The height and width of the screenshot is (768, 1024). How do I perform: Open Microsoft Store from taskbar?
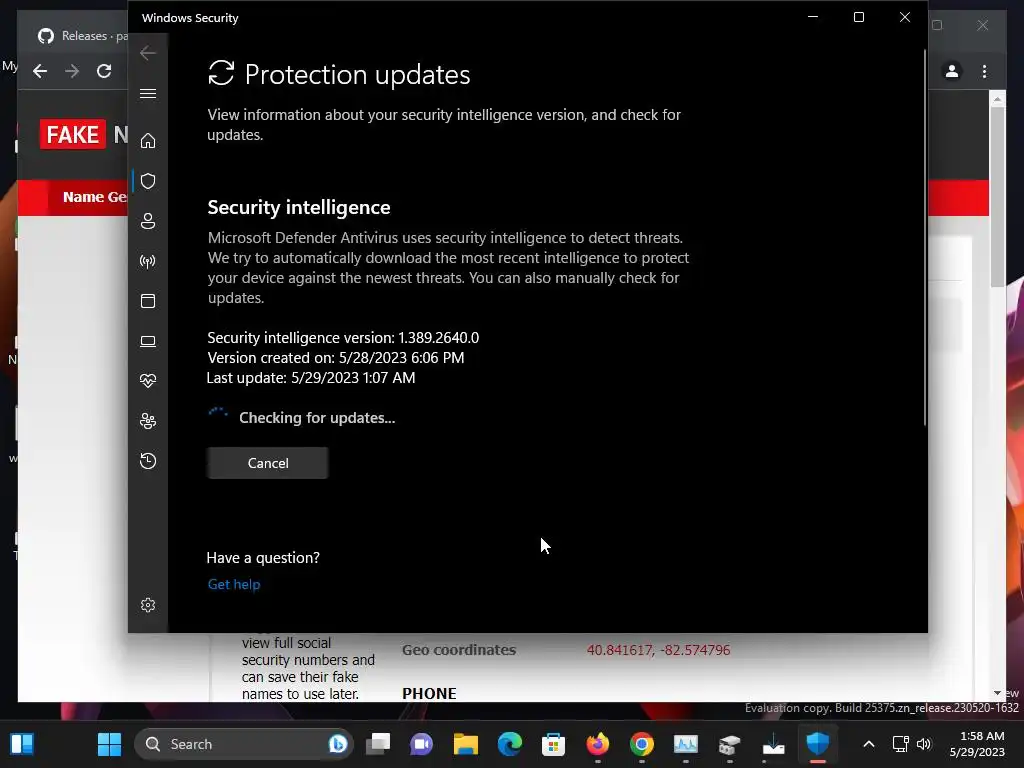coord(553,744)
